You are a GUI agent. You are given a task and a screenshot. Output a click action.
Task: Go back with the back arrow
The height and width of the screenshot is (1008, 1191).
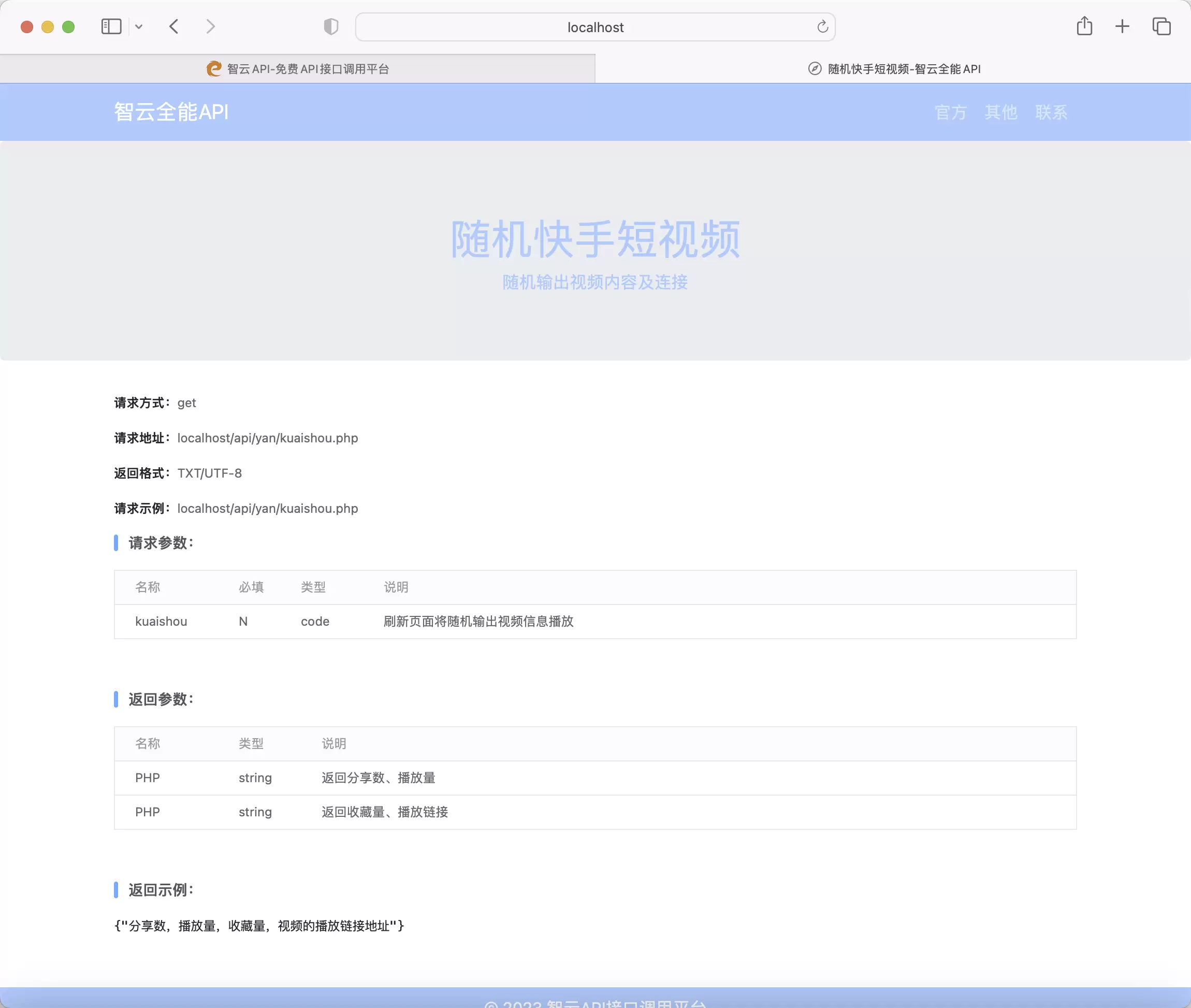pyautogui.click(x=174, y=27)
